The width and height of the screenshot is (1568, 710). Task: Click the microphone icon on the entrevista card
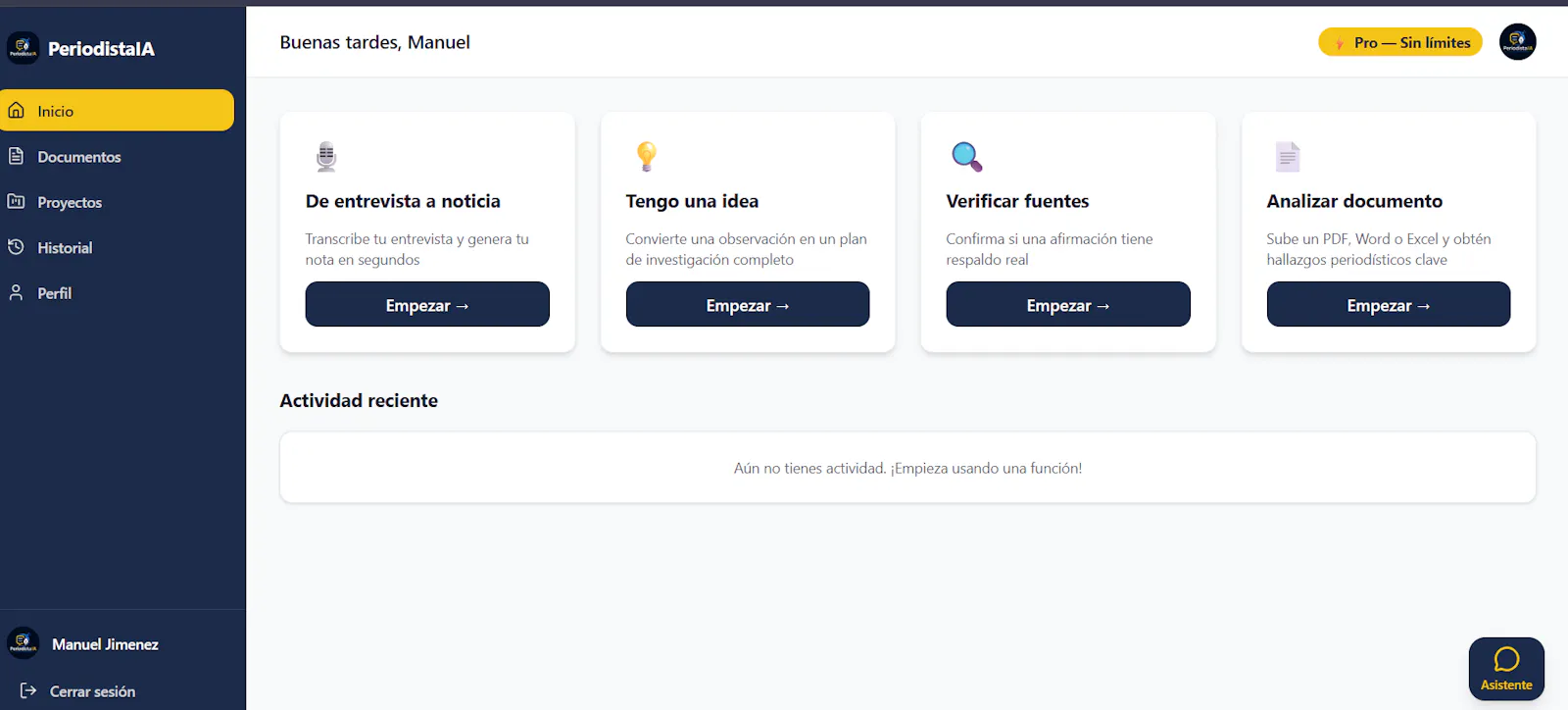pos(326,156)
